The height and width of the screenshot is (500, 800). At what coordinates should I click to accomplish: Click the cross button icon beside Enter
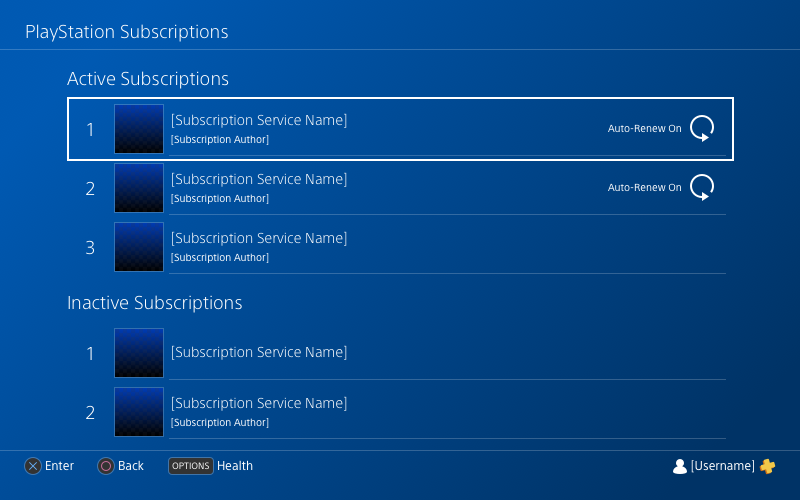(x=33, y=466)
